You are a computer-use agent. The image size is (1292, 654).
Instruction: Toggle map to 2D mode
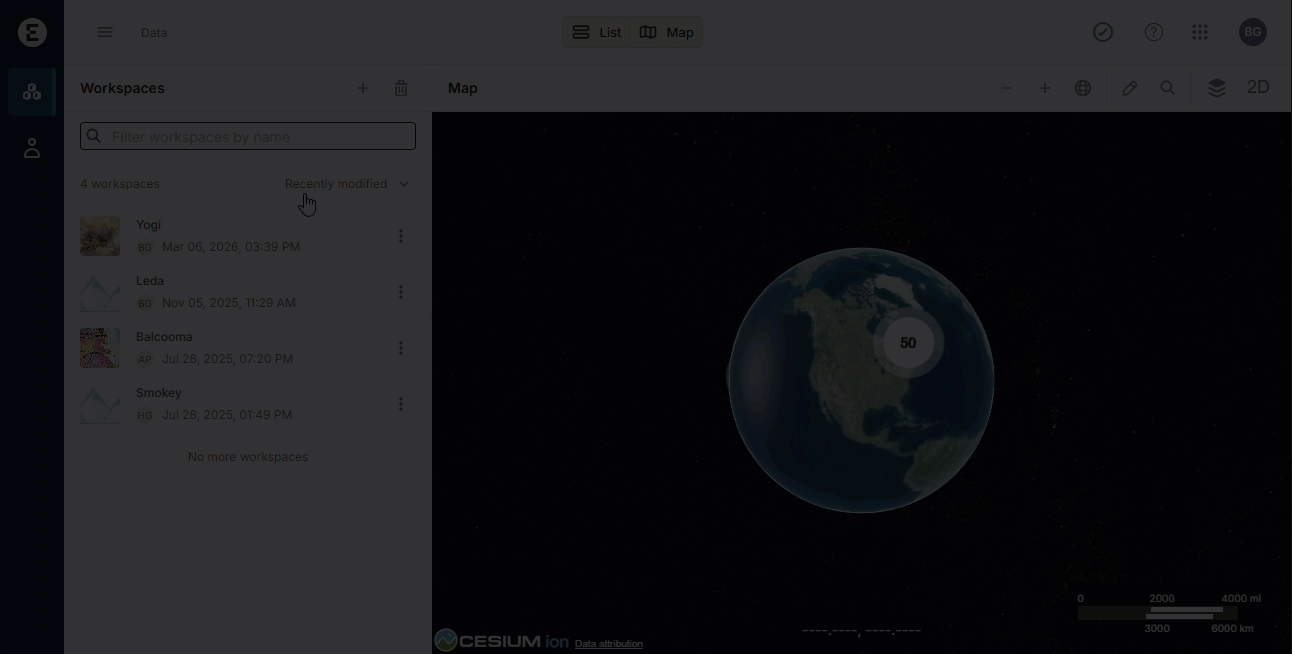[x=1258, y=88]
